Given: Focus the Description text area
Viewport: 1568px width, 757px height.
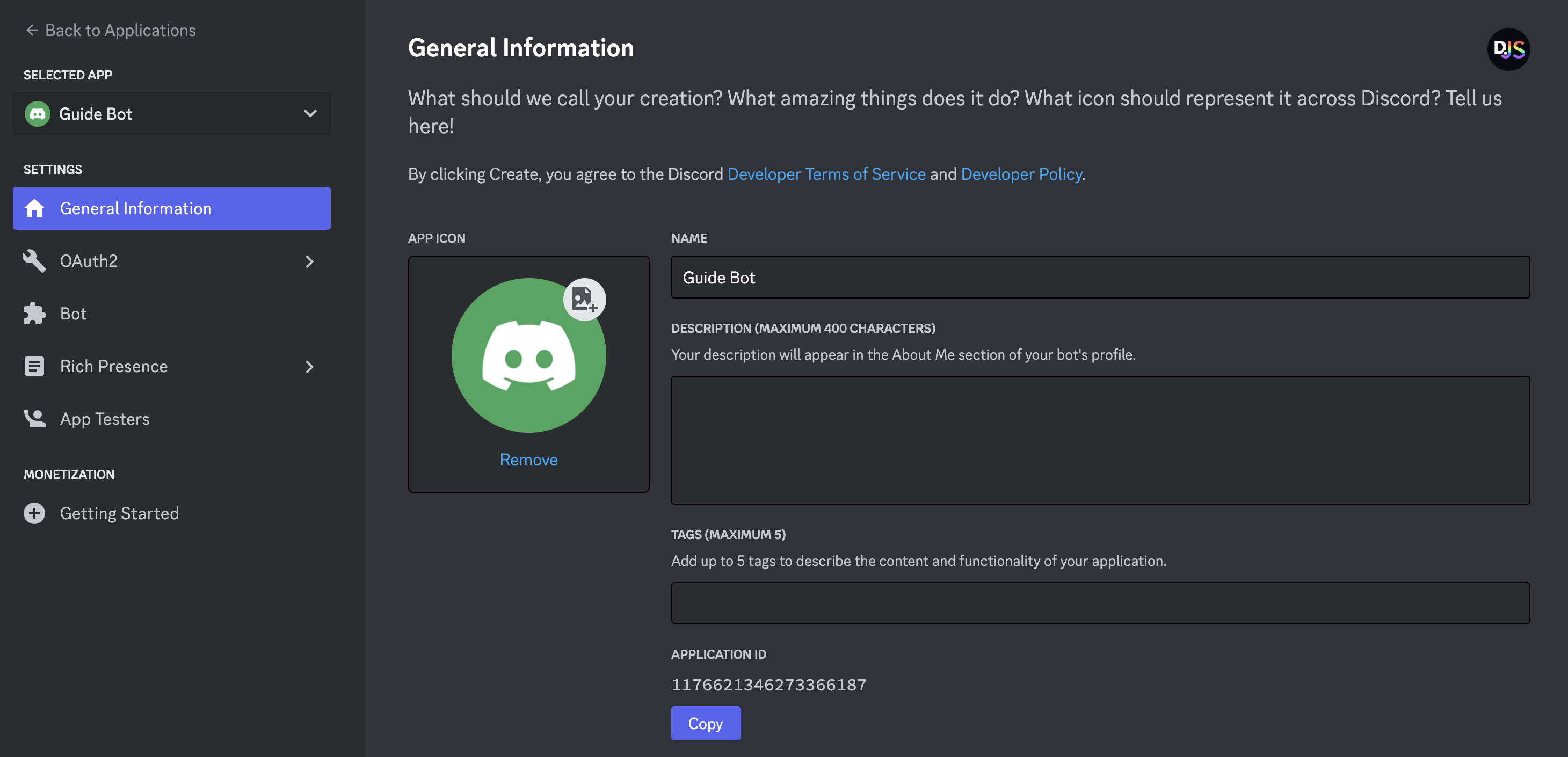Looking at the screenshot, I should click(1099, 439).
